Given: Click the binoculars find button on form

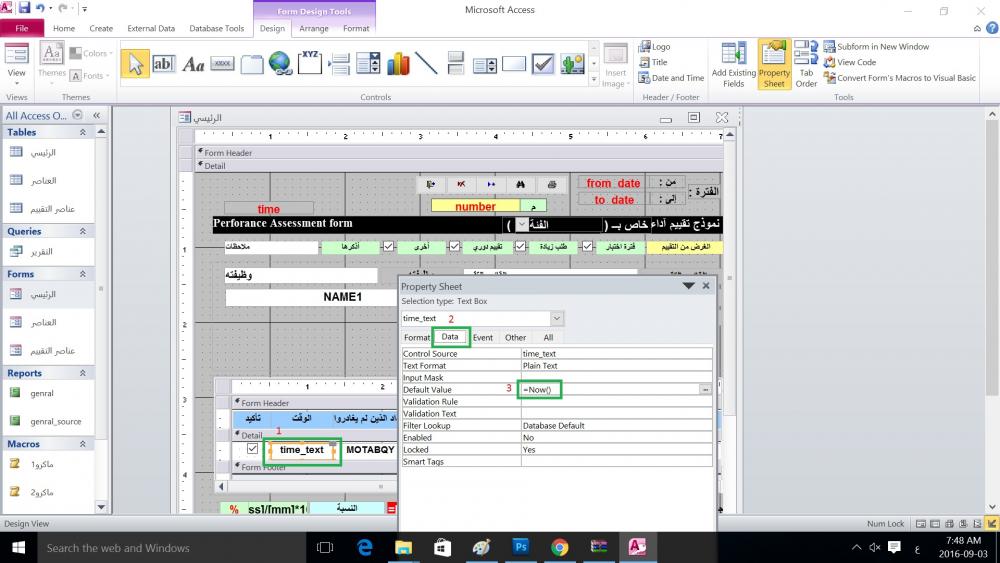Looking at the screenshot, I should click(520, 184).
